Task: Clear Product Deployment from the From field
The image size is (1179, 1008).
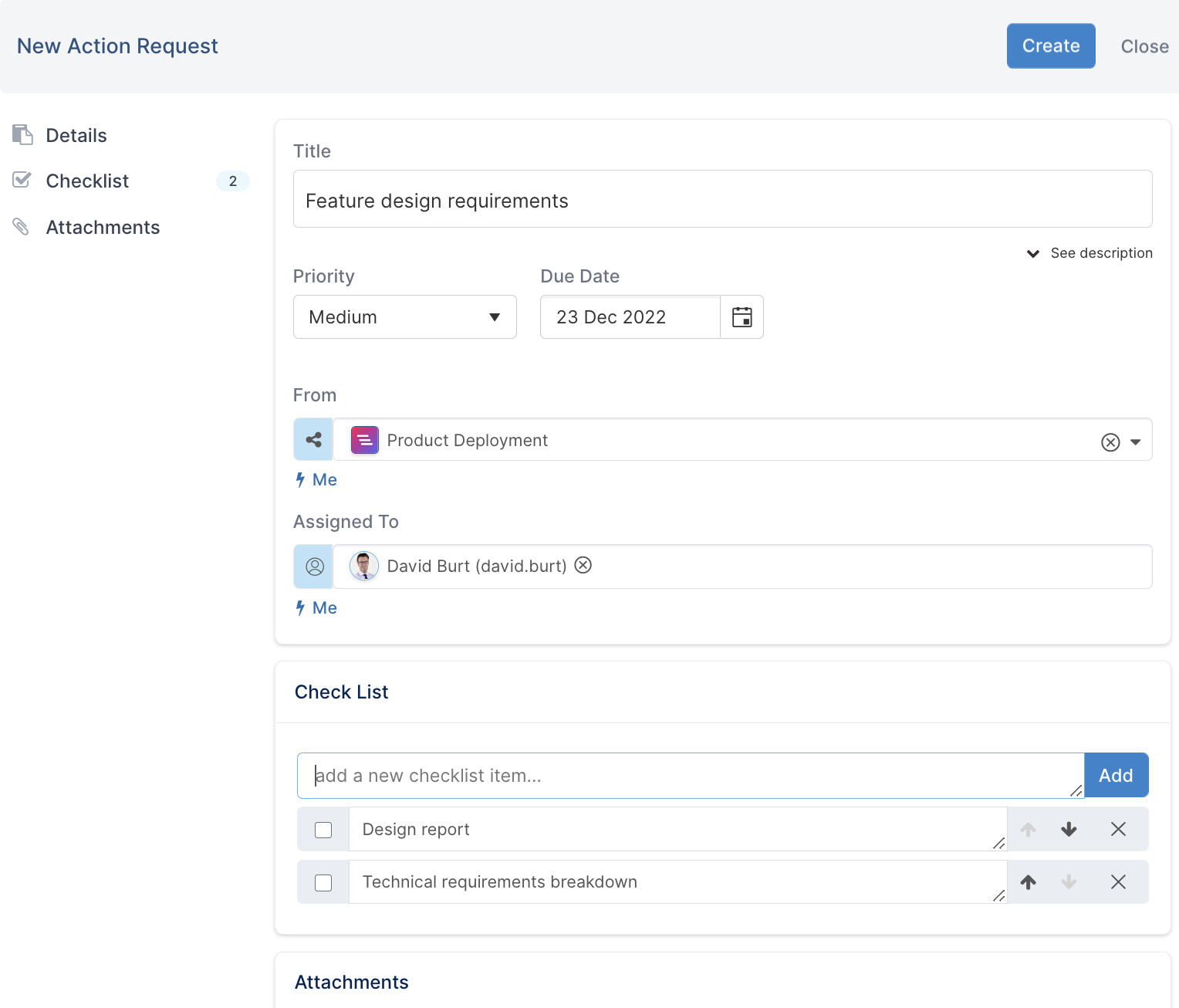Action: [x=1110, y=442]
